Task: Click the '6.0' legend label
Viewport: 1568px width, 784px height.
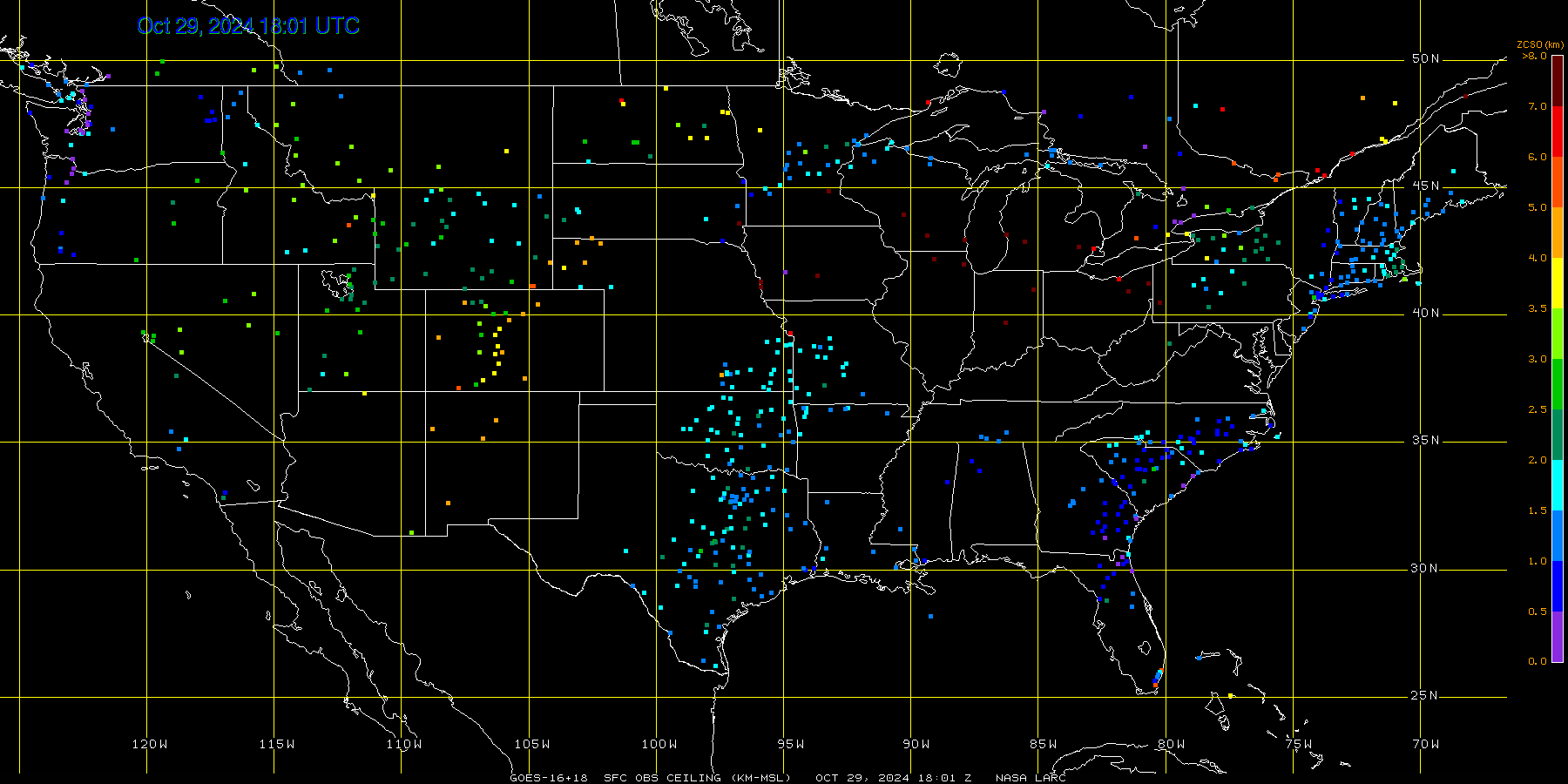Action: [1538, 157]
